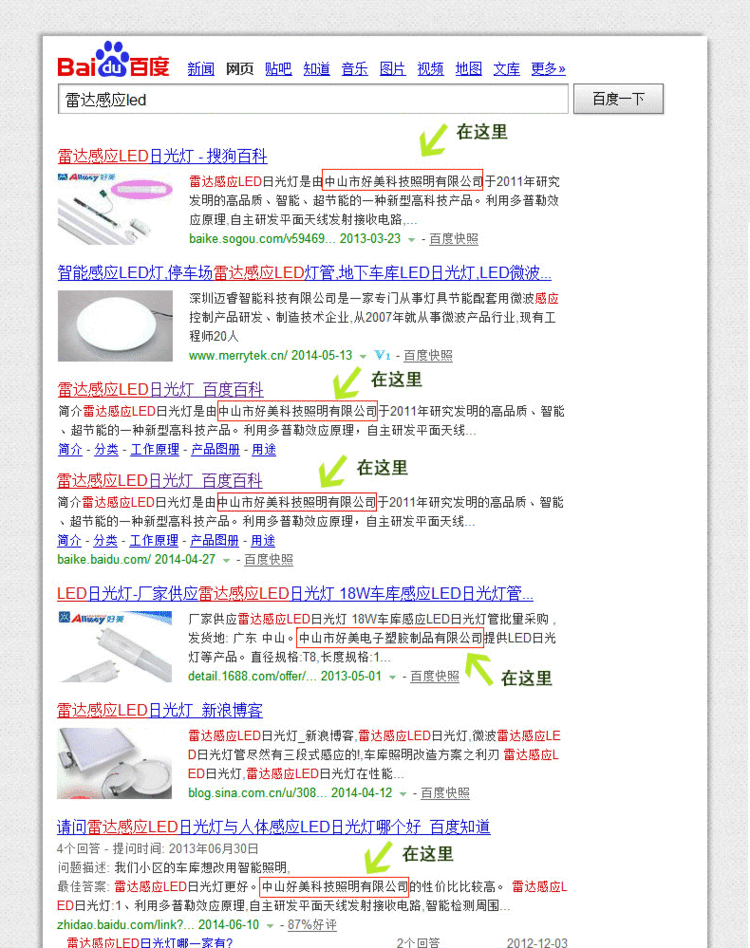The width and height of the screenshot is (750, 948).
Task: Switch to the 新闻 tab
Action: (x=201, y=69)
